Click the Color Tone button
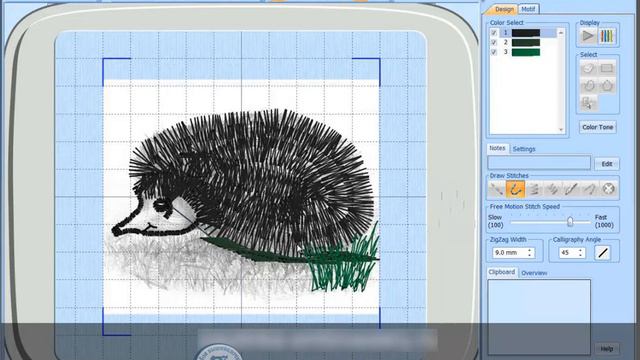The height and width of the screenshot is (360, 640). [x=598, y=127]
